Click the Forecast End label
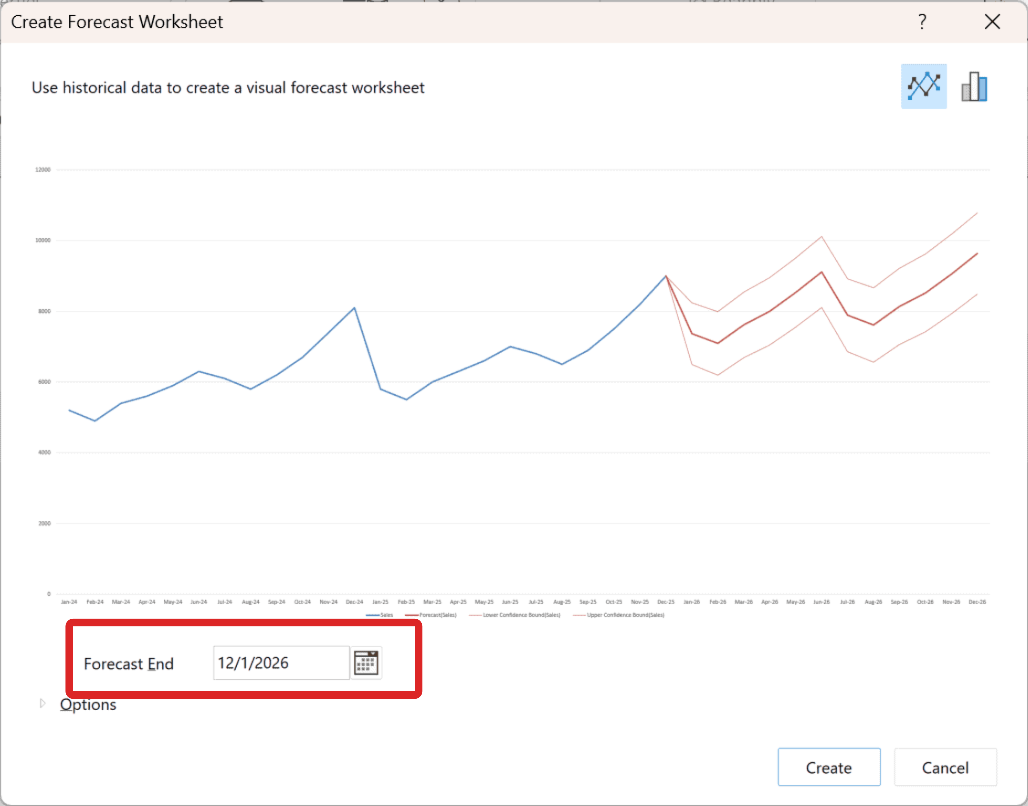Screen dimensions: 1028x806 pos(128,664)
